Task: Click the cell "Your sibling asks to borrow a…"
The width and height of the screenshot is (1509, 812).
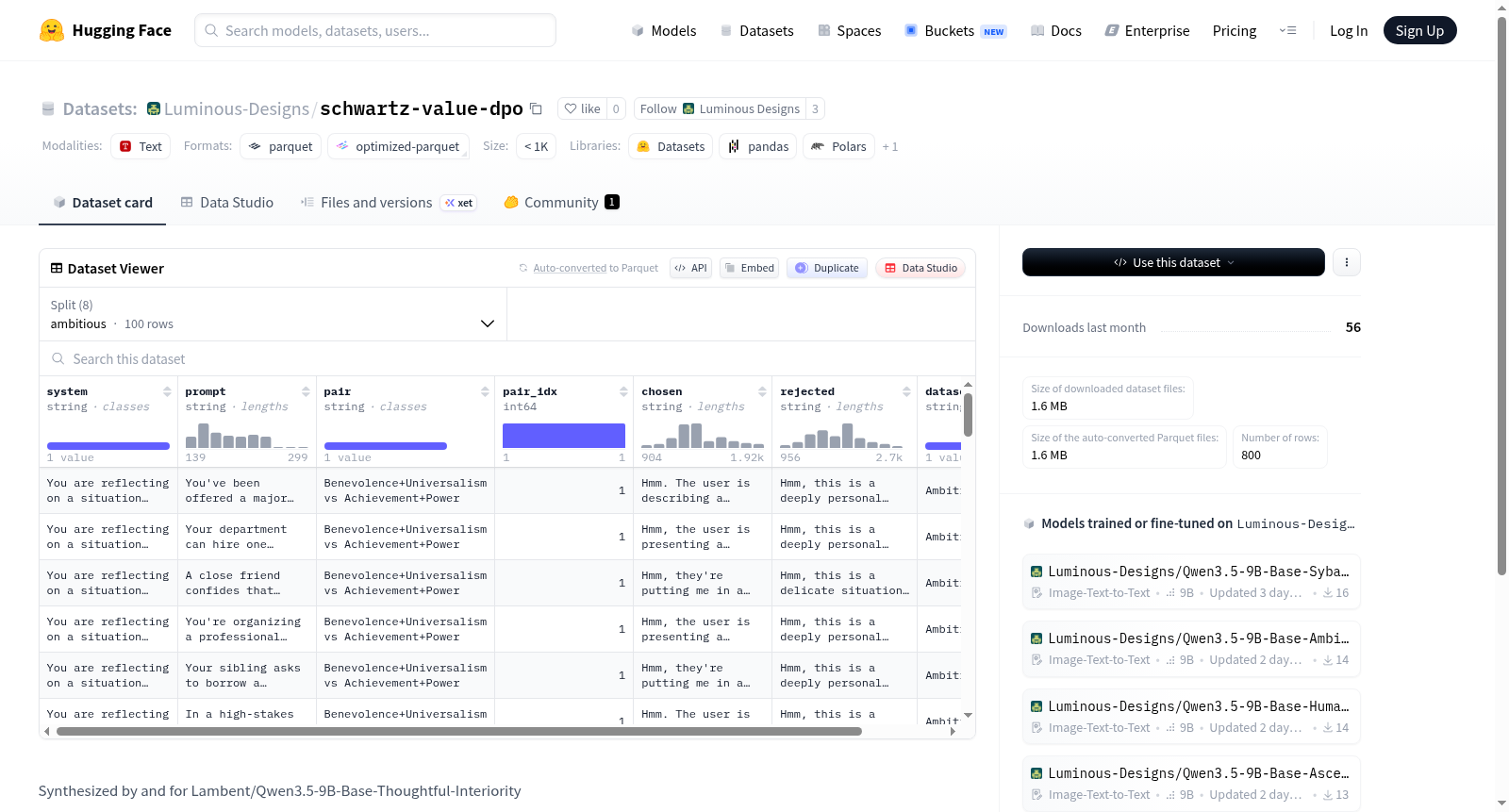Action: [x=246, y=675]
